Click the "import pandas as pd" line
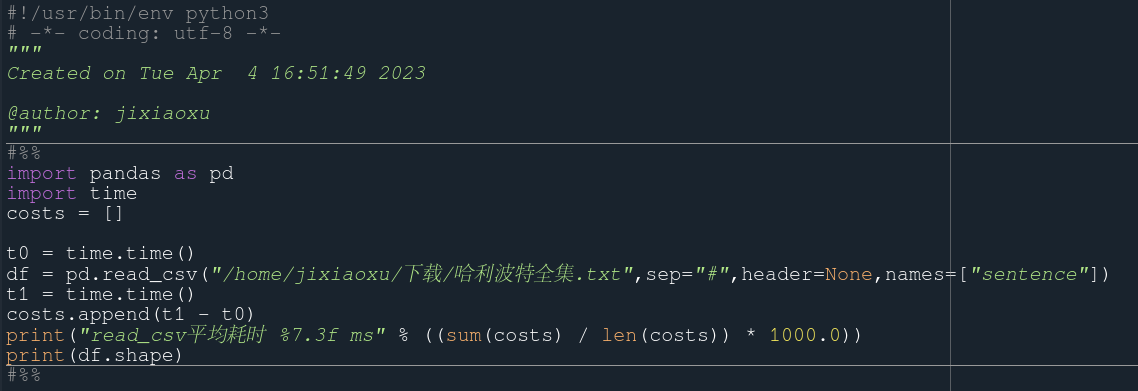 click(x=120, y=174)
